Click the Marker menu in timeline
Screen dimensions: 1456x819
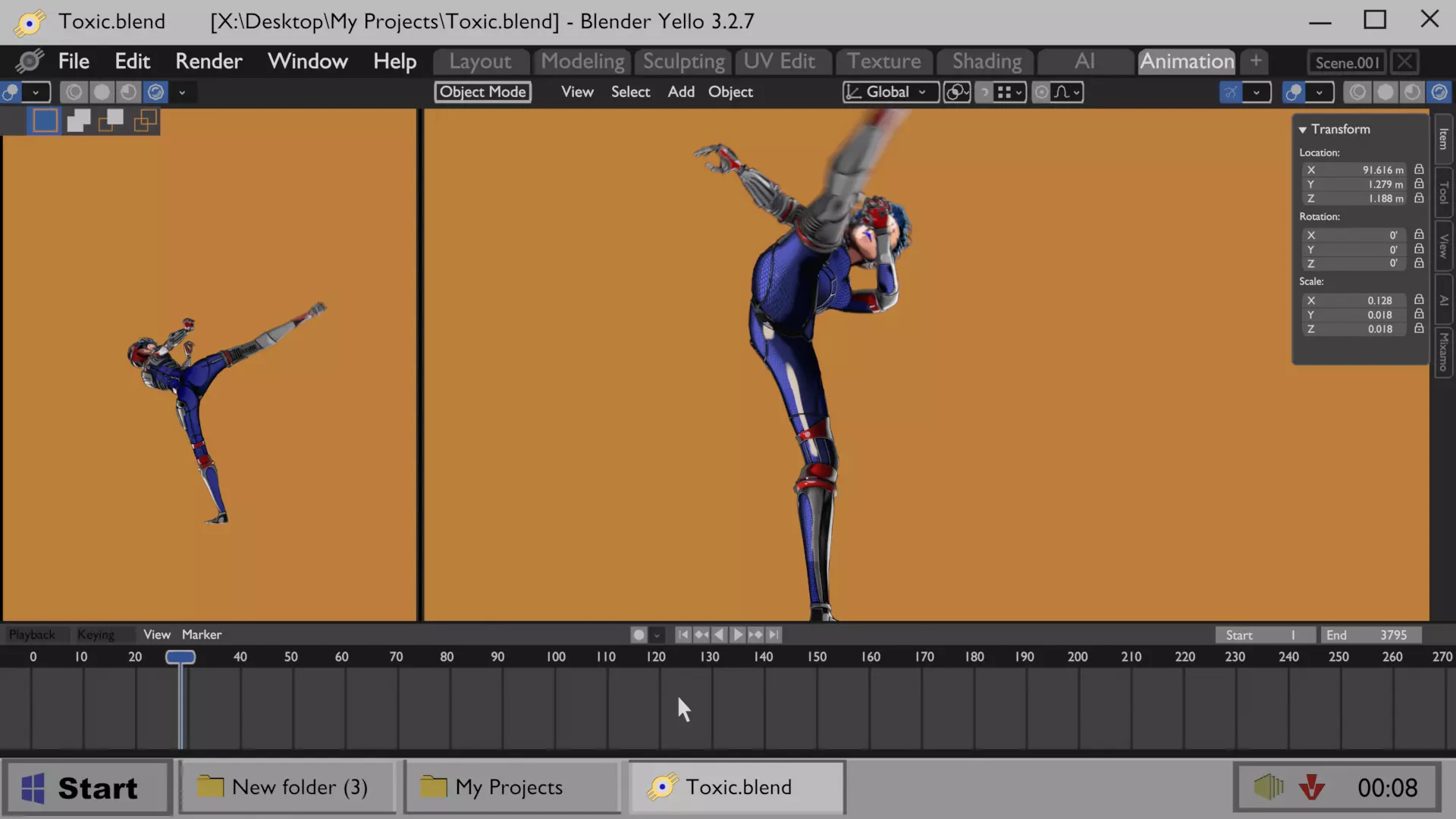(x=202, y=635)
